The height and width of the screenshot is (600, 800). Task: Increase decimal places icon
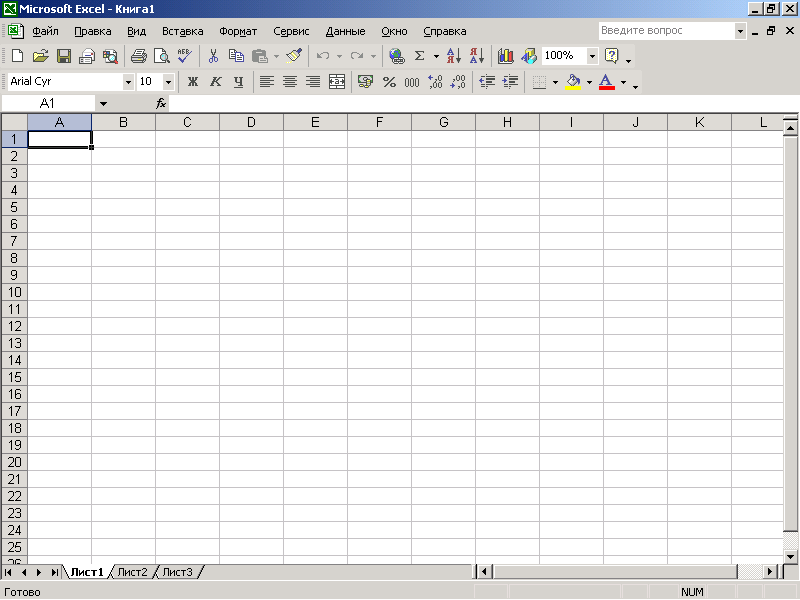435,82
